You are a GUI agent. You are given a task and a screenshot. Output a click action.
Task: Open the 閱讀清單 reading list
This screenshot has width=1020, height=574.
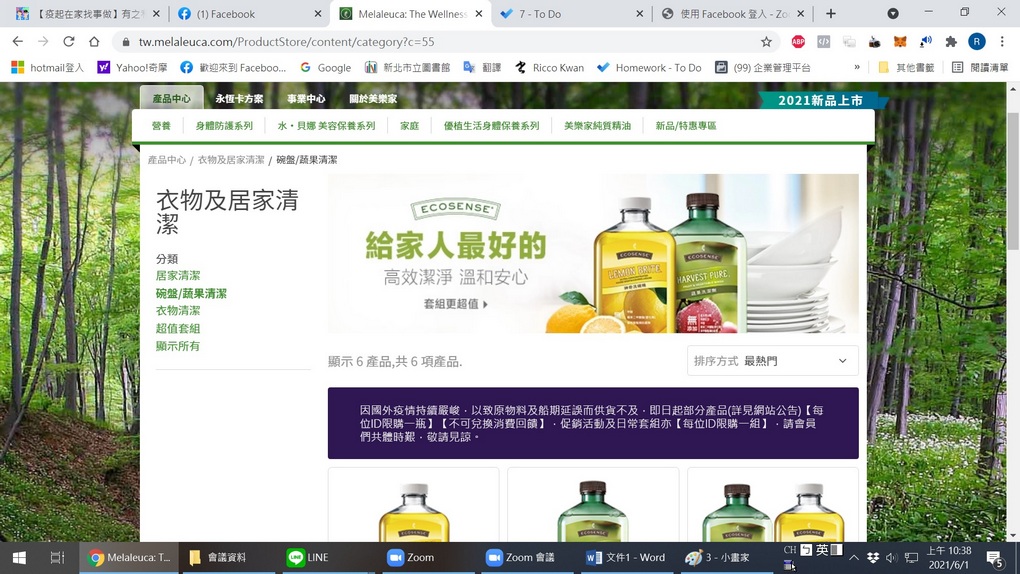point(980,68)
